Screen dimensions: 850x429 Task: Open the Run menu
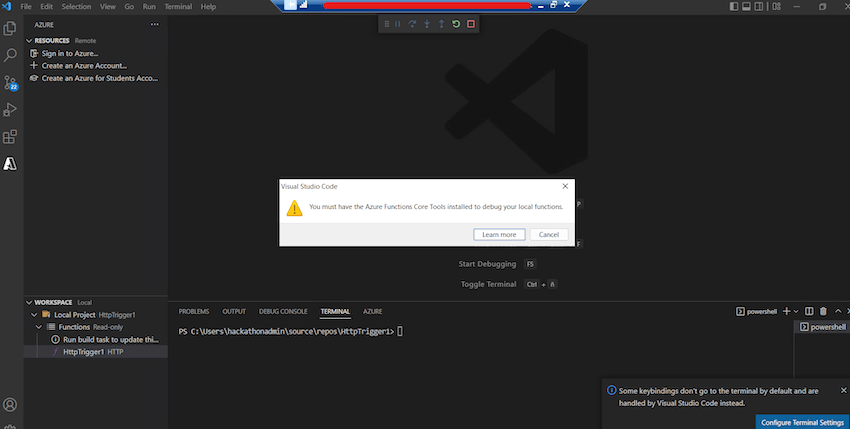(149, 7)
